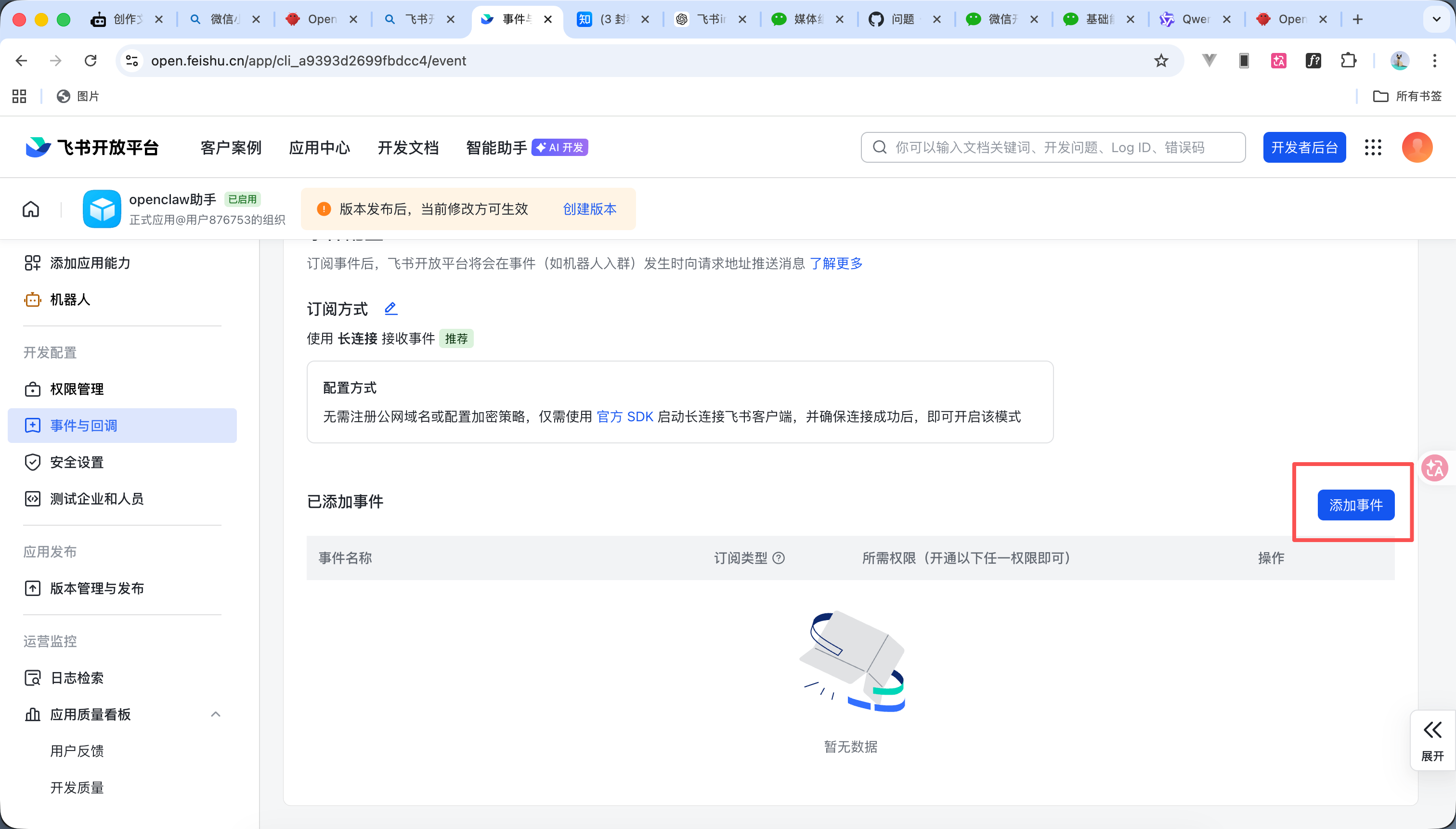
Task: Open the browser tab search dropdown
Action: point(1436,19)
